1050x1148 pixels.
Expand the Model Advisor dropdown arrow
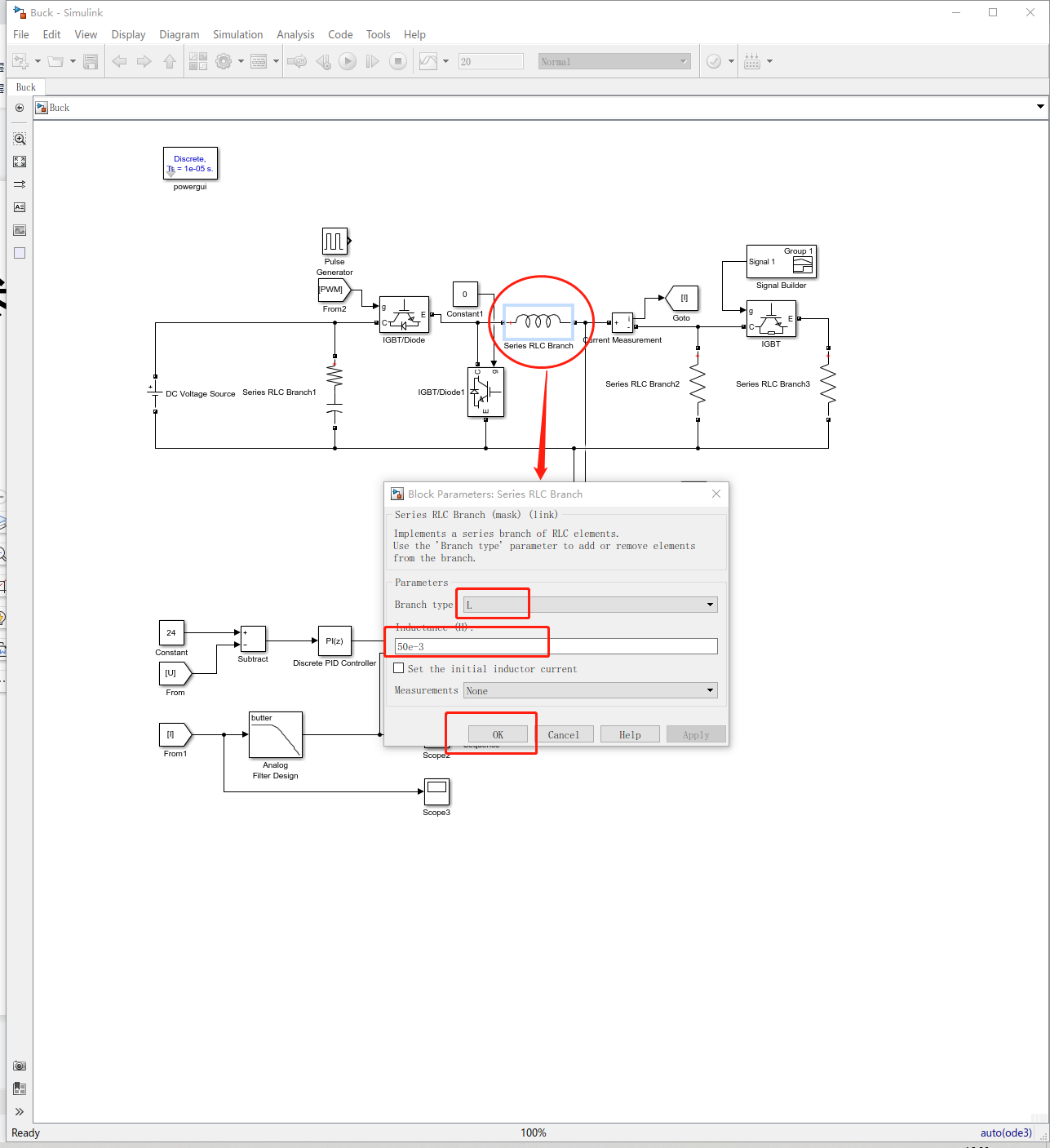coord(731,61)
